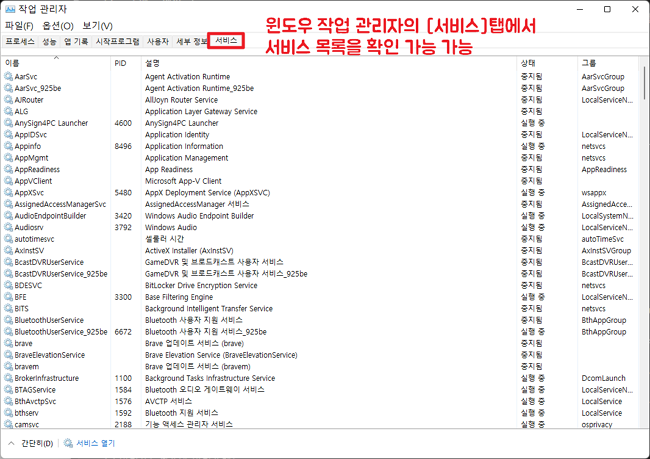This screenshot has width=650, height=459.
Task: Select the AppXSvc service icon
Action: pyautogui.click(x=8, y=192)
